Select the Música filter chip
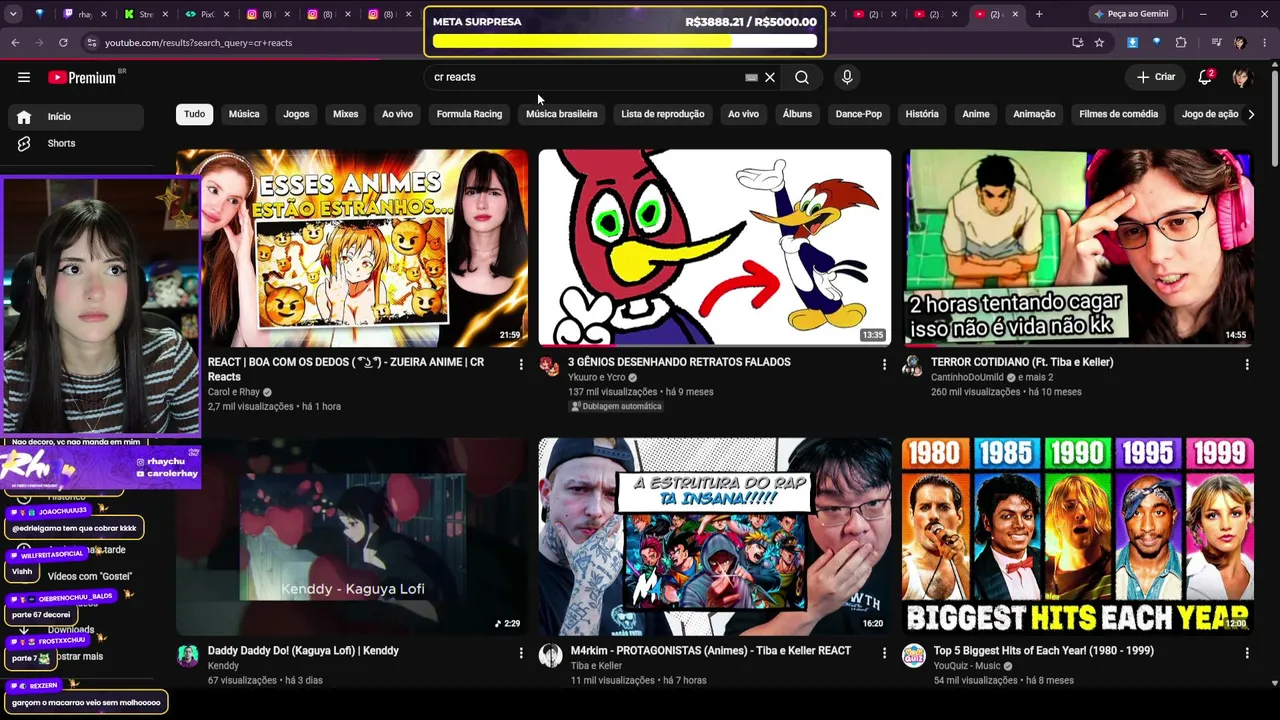 tap(244, 114)
